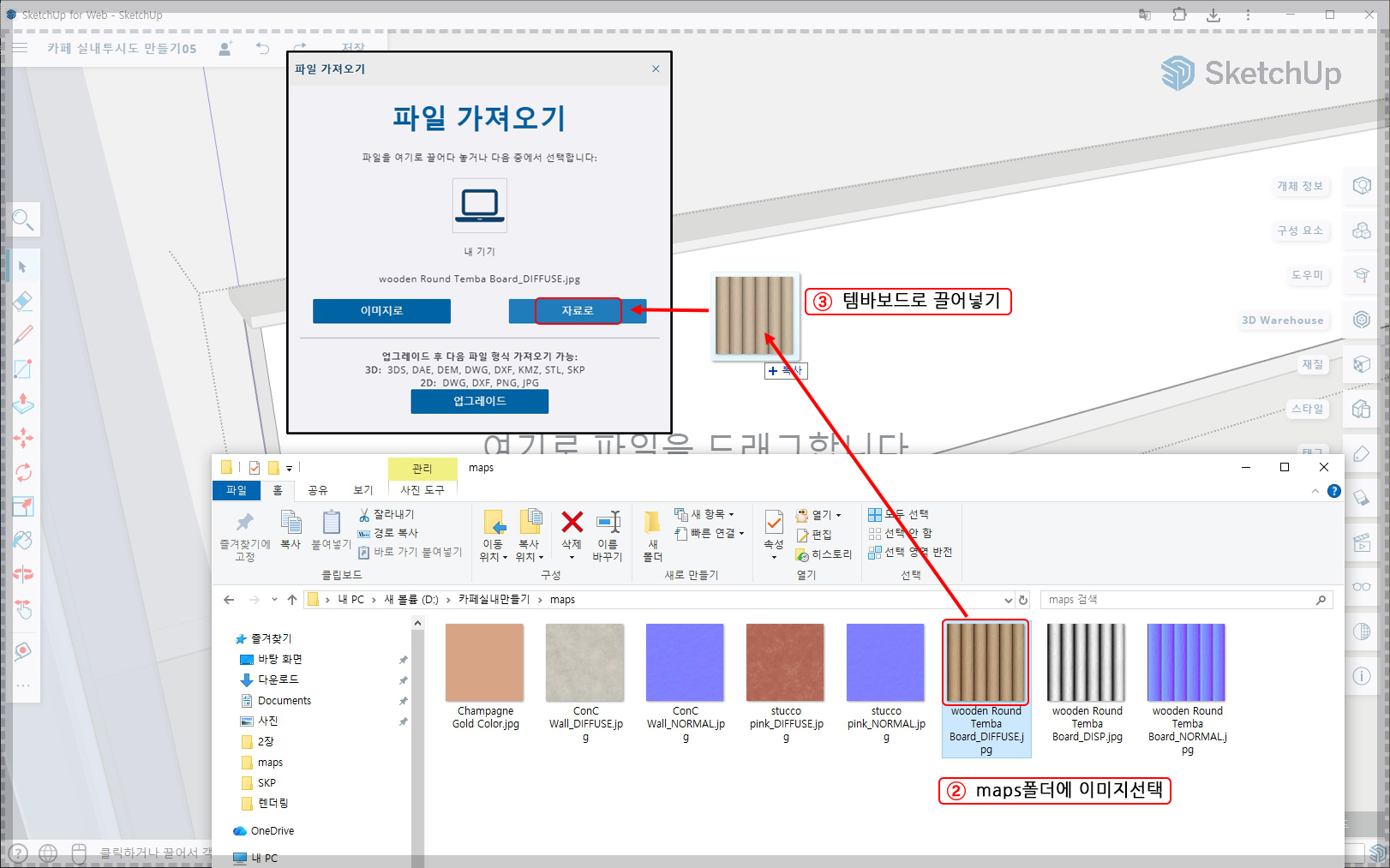Open address bar history dropdown

click(x=1008, y=600)
